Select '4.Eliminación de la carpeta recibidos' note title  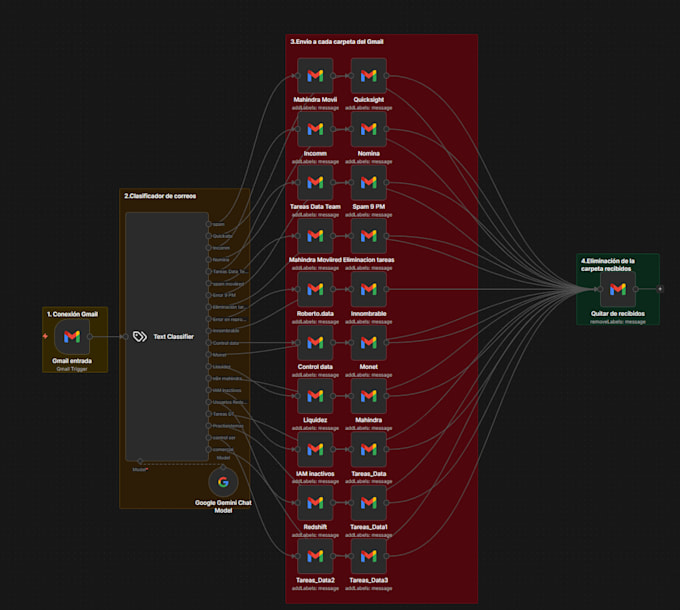point(608,264)
